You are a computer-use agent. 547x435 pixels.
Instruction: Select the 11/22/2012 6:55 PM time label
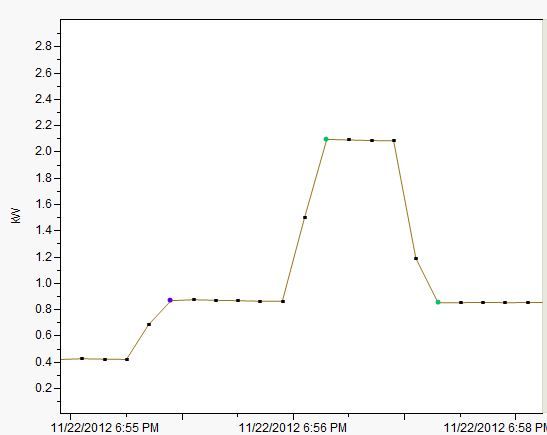click(x=105, y=428)
